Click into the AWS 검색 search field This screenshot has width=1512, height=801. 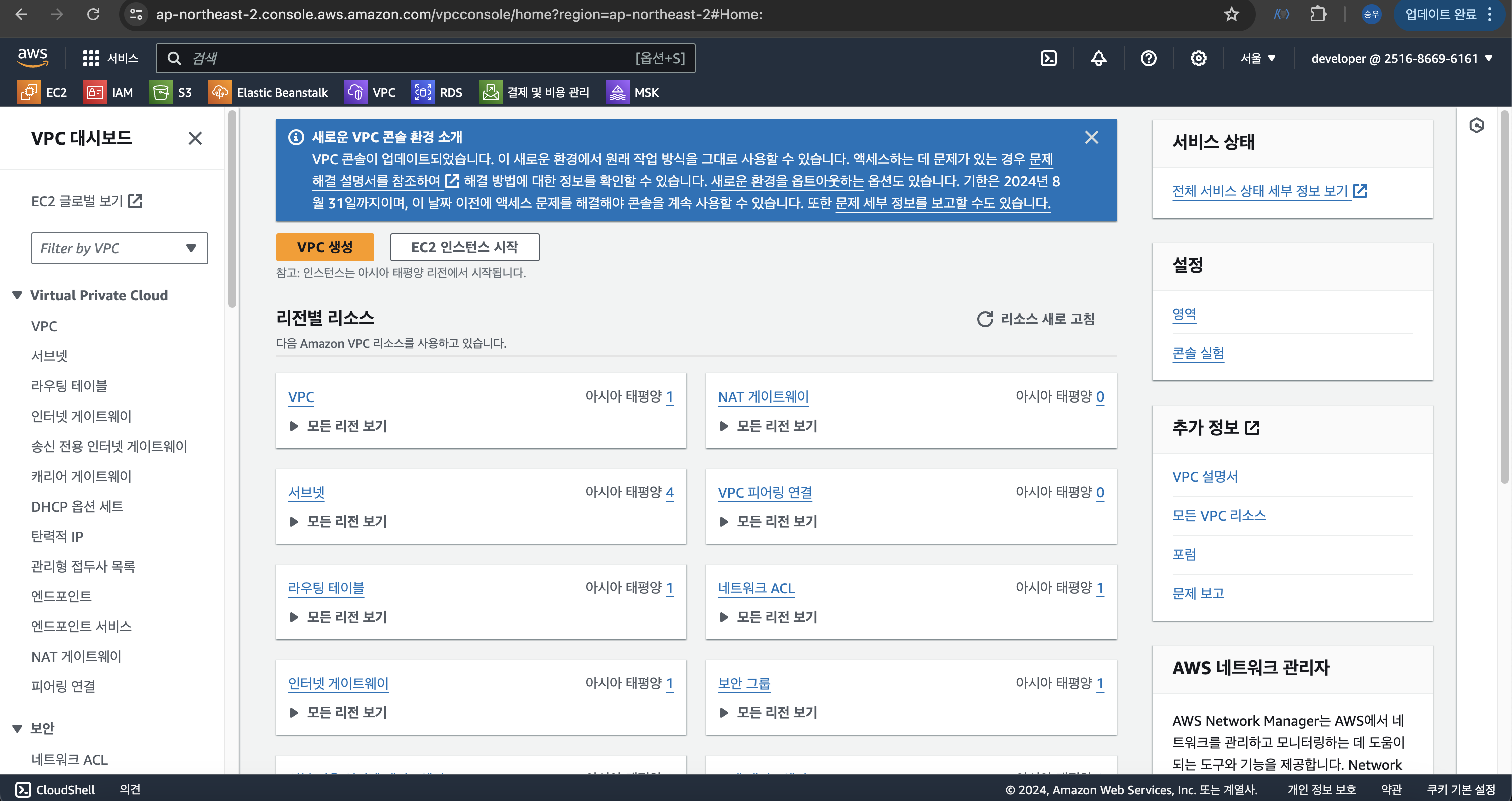point(411,58)
